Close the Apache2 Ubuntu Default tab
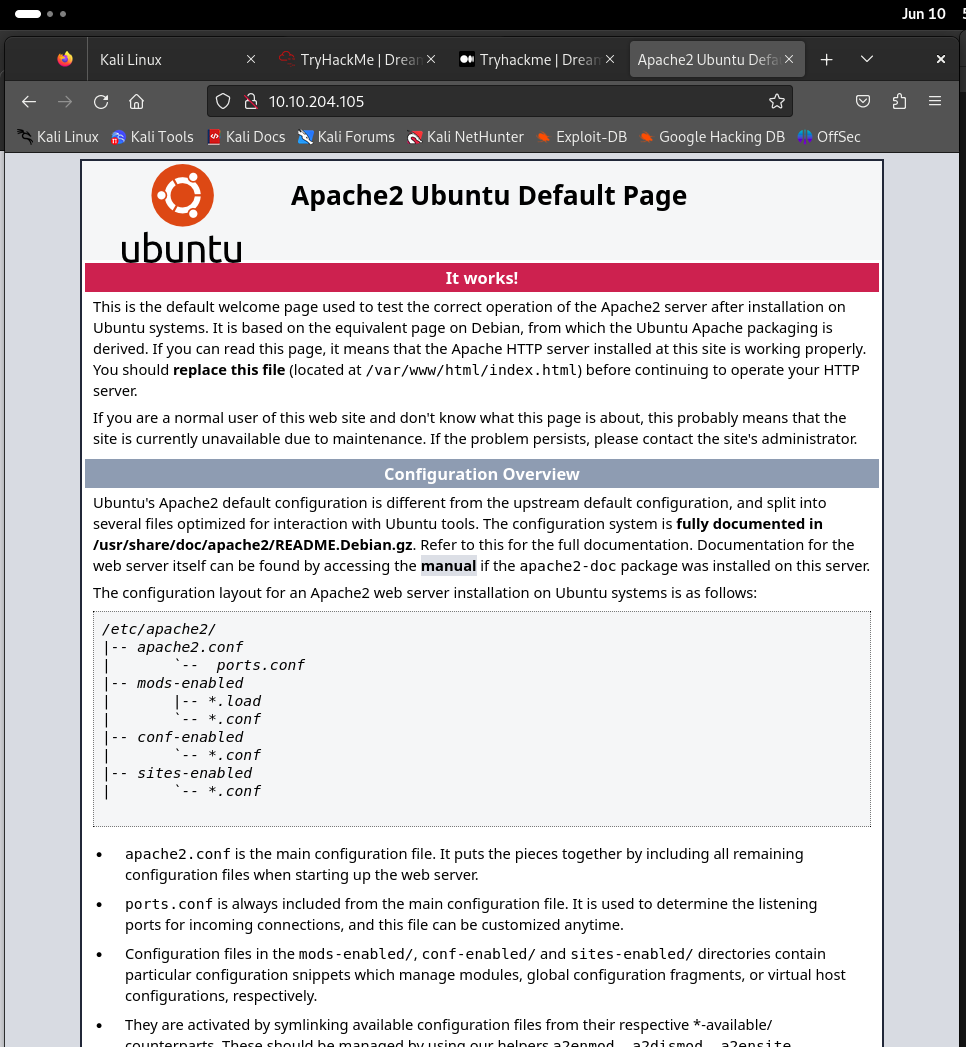 pyautogui.click(x=789, y=59)
